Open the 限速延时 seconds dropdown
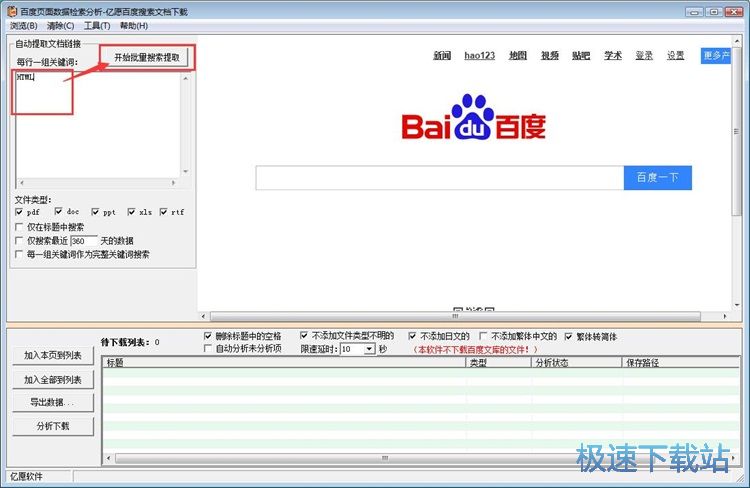Screen dimensions: 750x488 (369, 349)
